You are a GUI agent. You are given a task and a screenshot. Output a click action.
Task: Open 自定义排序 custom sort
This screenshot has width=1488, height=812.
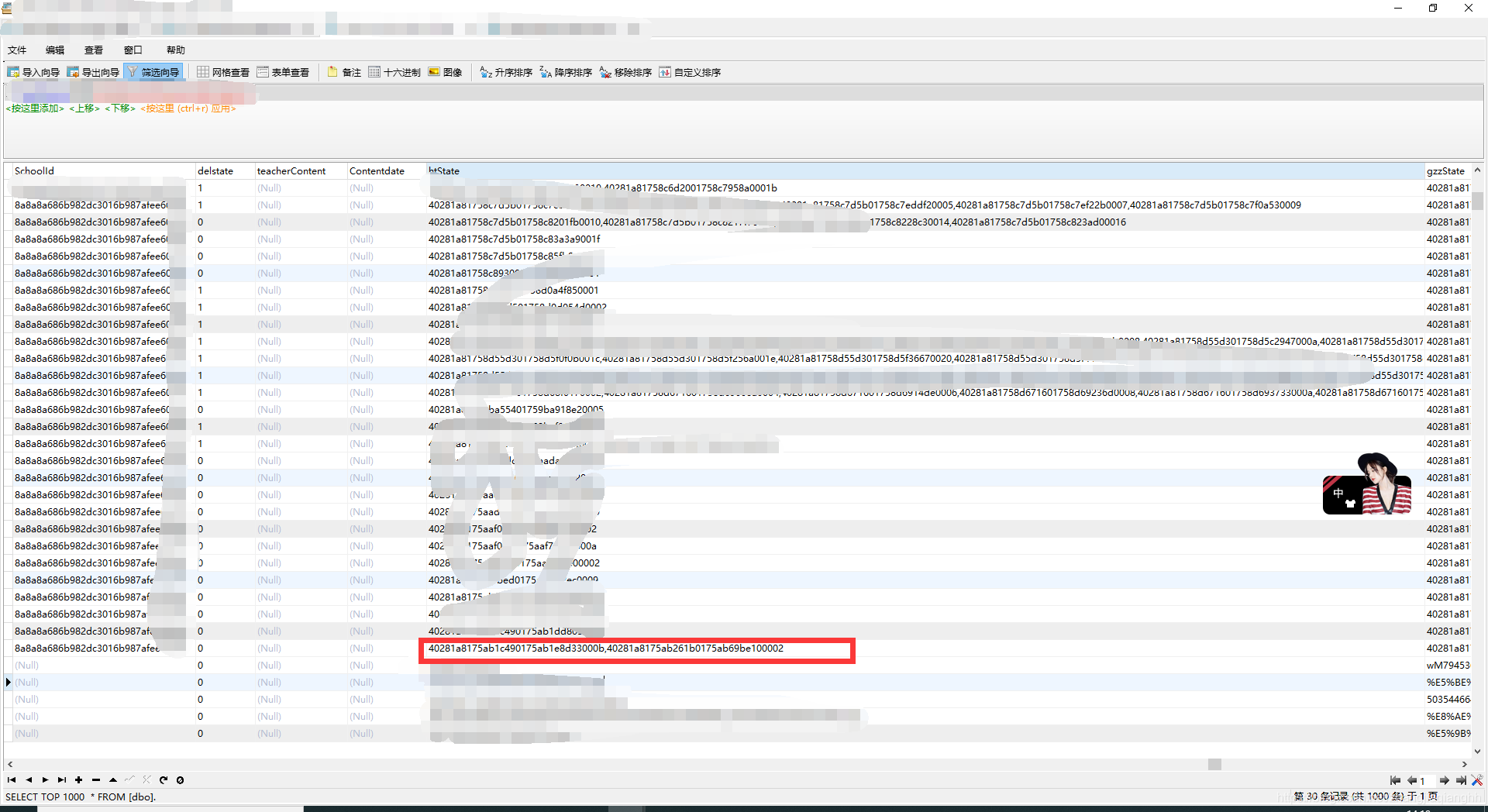690,72
